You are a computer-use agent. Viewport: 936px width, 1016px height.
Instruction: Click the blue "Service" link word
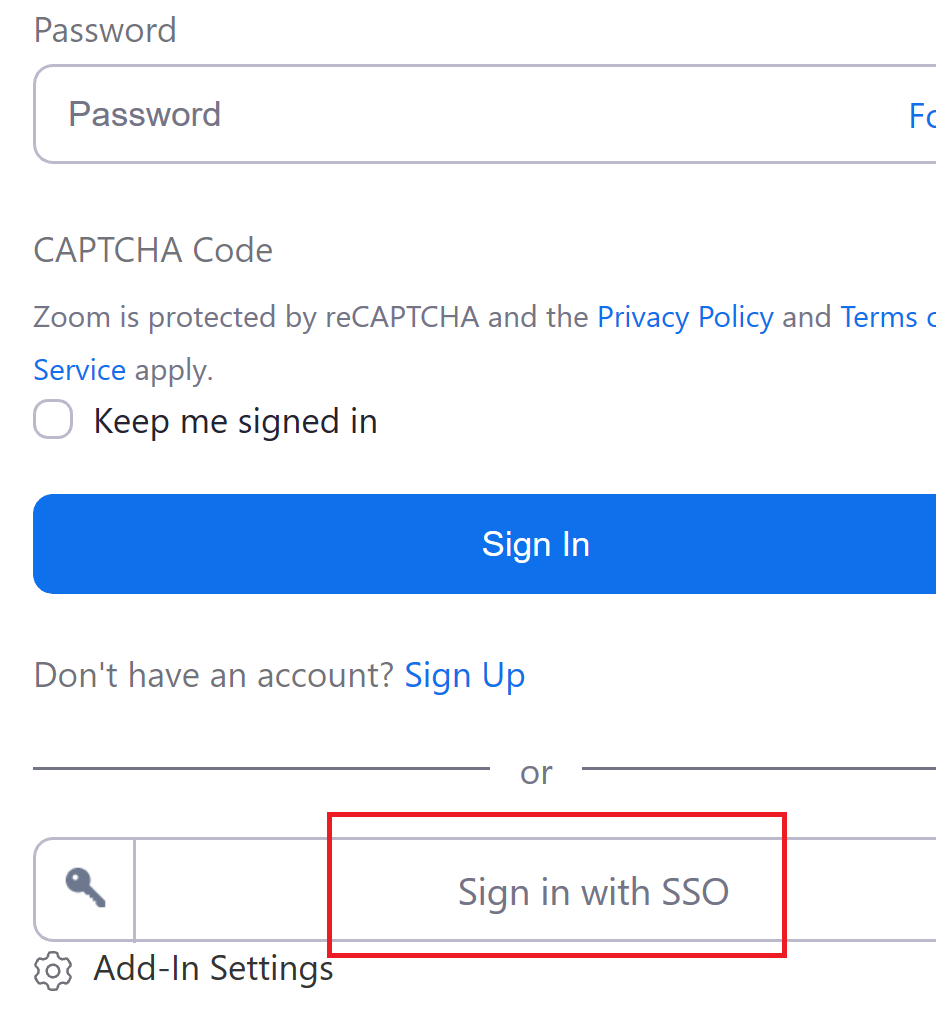80,370
